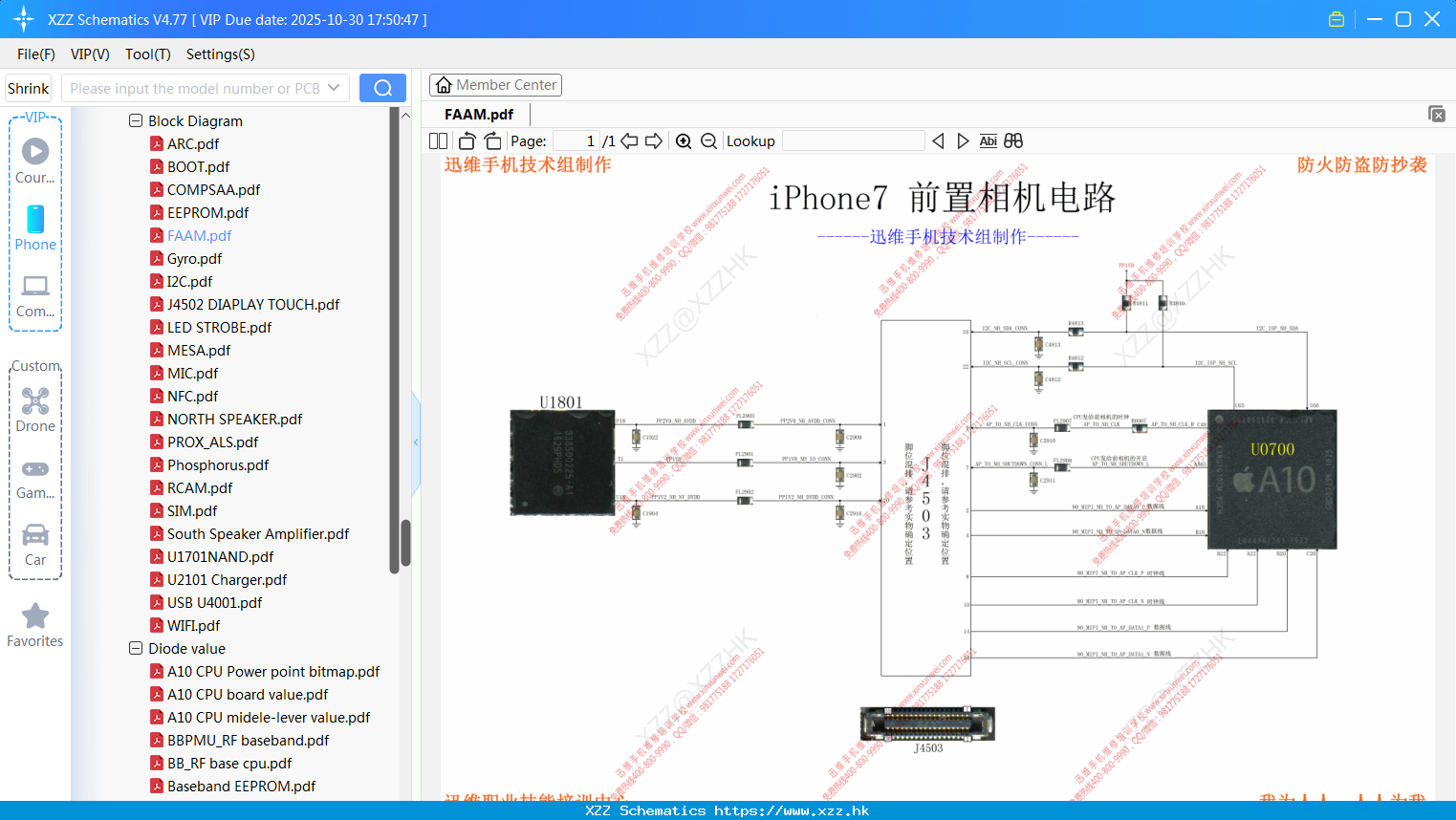Find the previous lookup result
Image resolution: width=1456 pixels, height=820 pixels.
pos(938,140)
